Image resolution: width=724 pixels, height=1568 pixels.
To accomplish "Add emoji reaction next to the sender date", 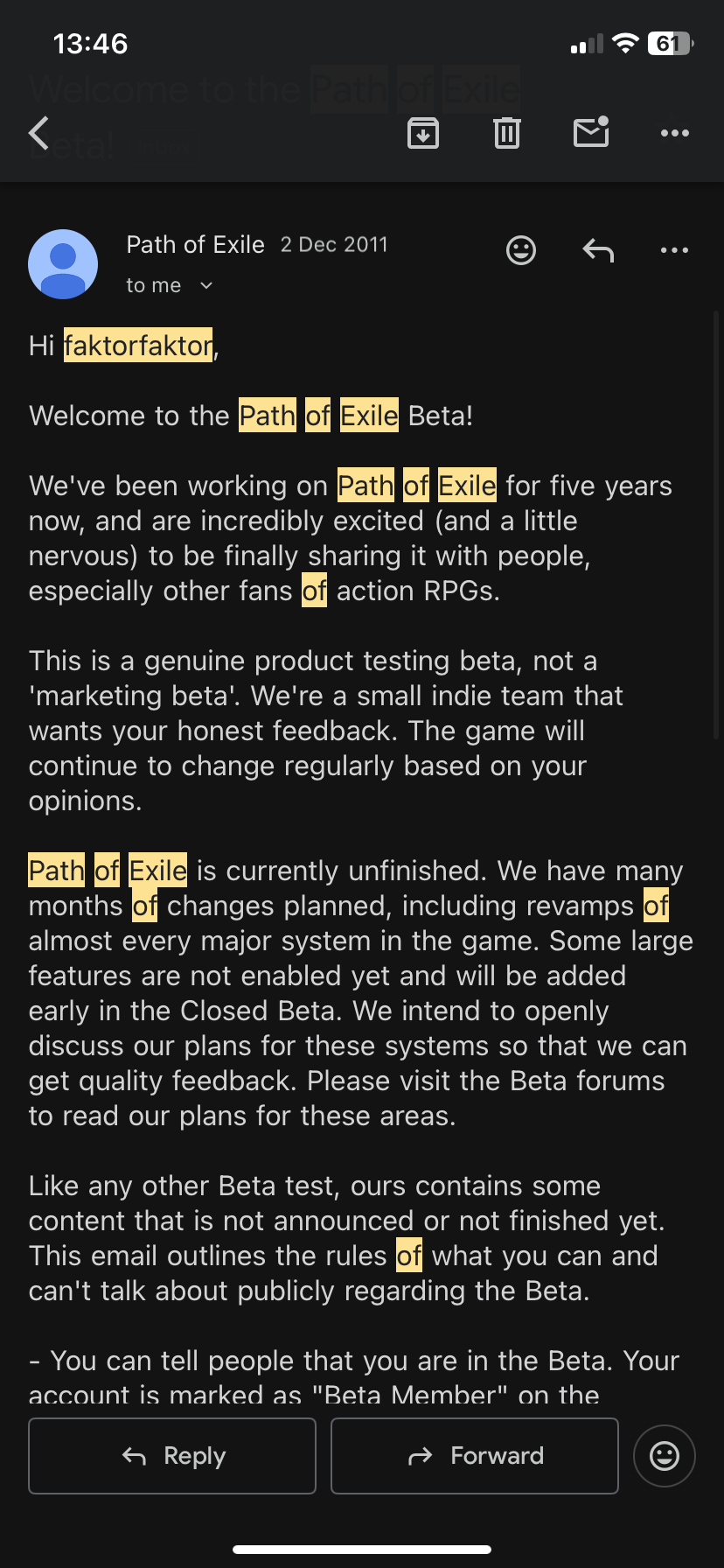I will pyautogui.click(x=521, y=250).
